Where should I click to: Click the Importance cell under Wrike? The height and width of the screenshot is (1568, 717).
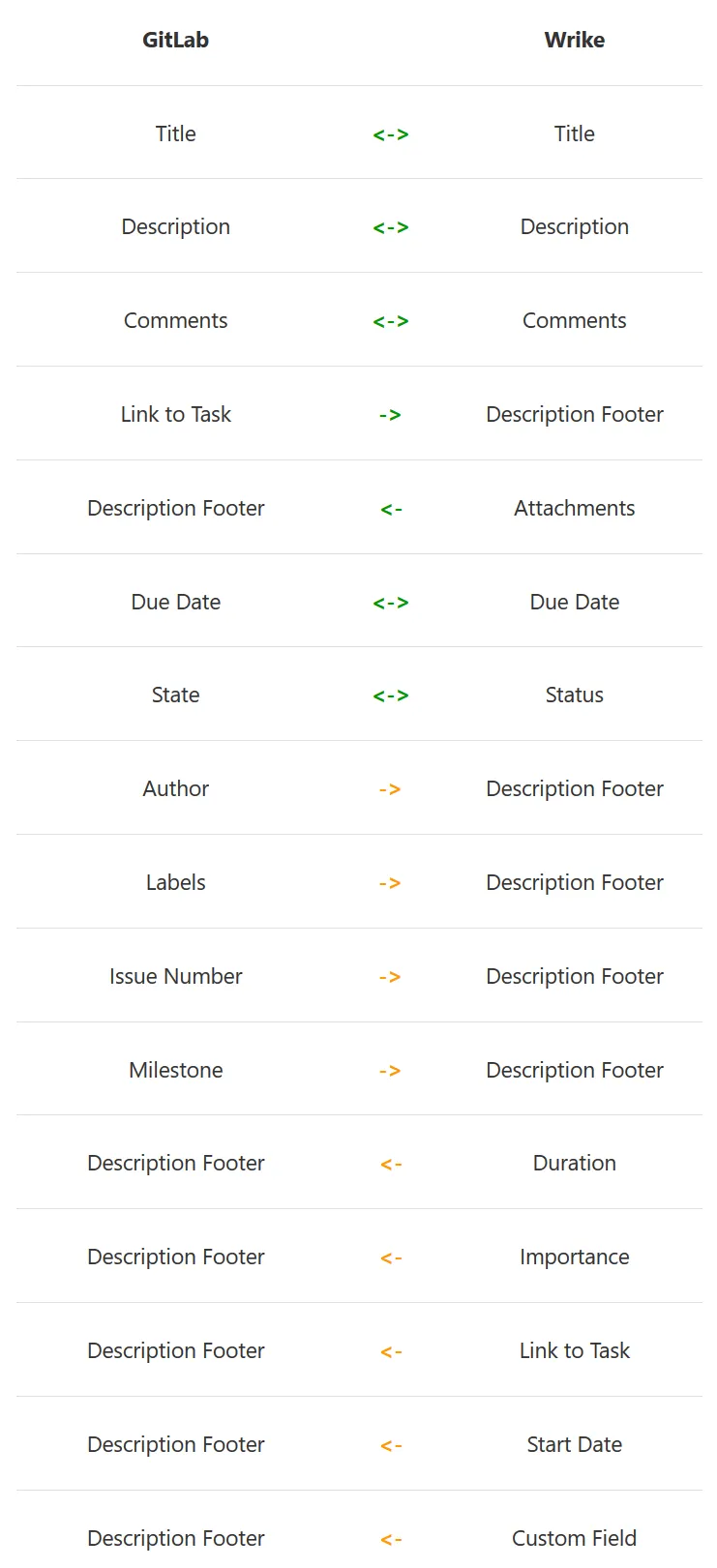point(575,1257)
